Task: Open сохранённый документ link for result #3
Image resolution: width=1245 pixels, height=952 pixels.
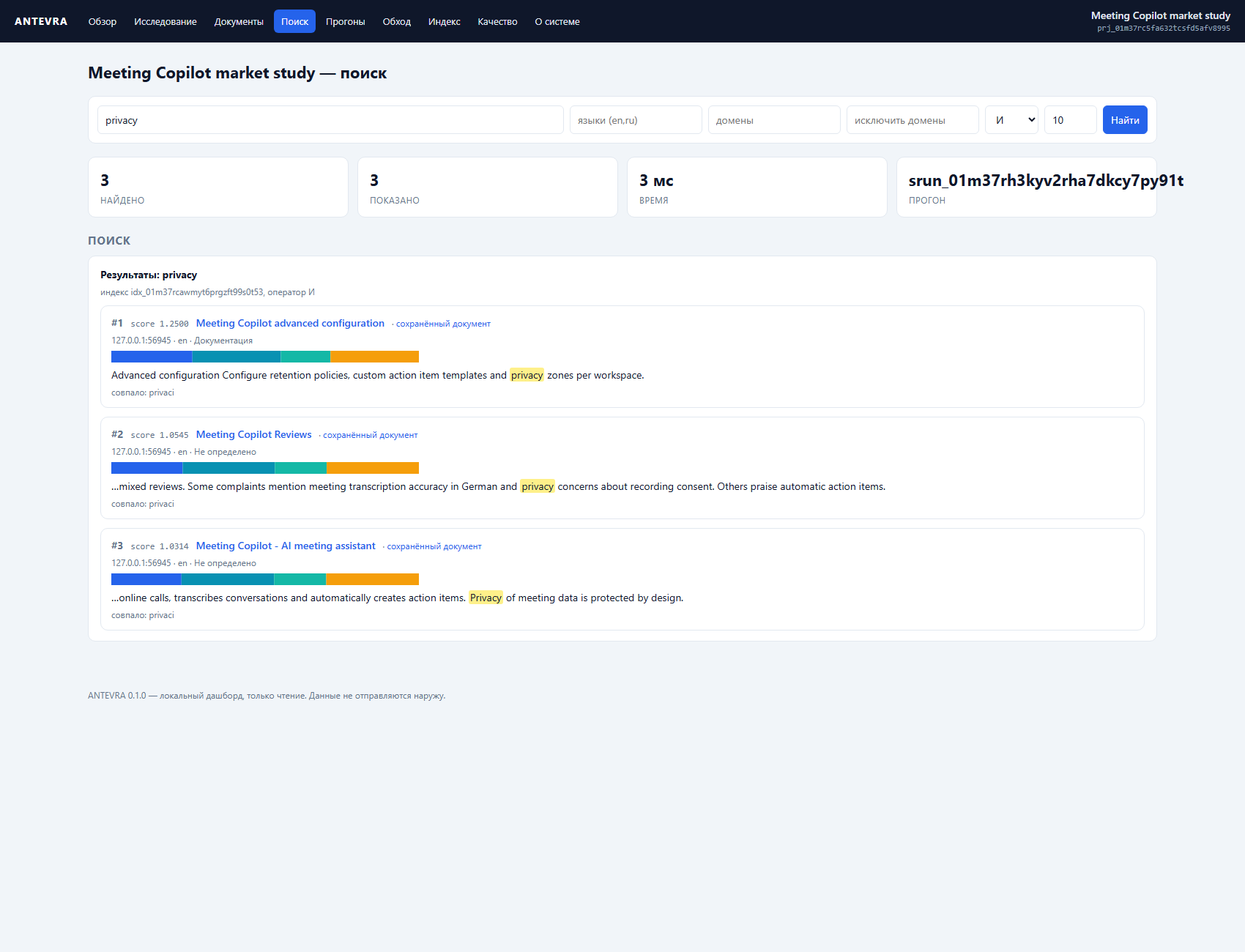Action: click(x=434, y=546)
